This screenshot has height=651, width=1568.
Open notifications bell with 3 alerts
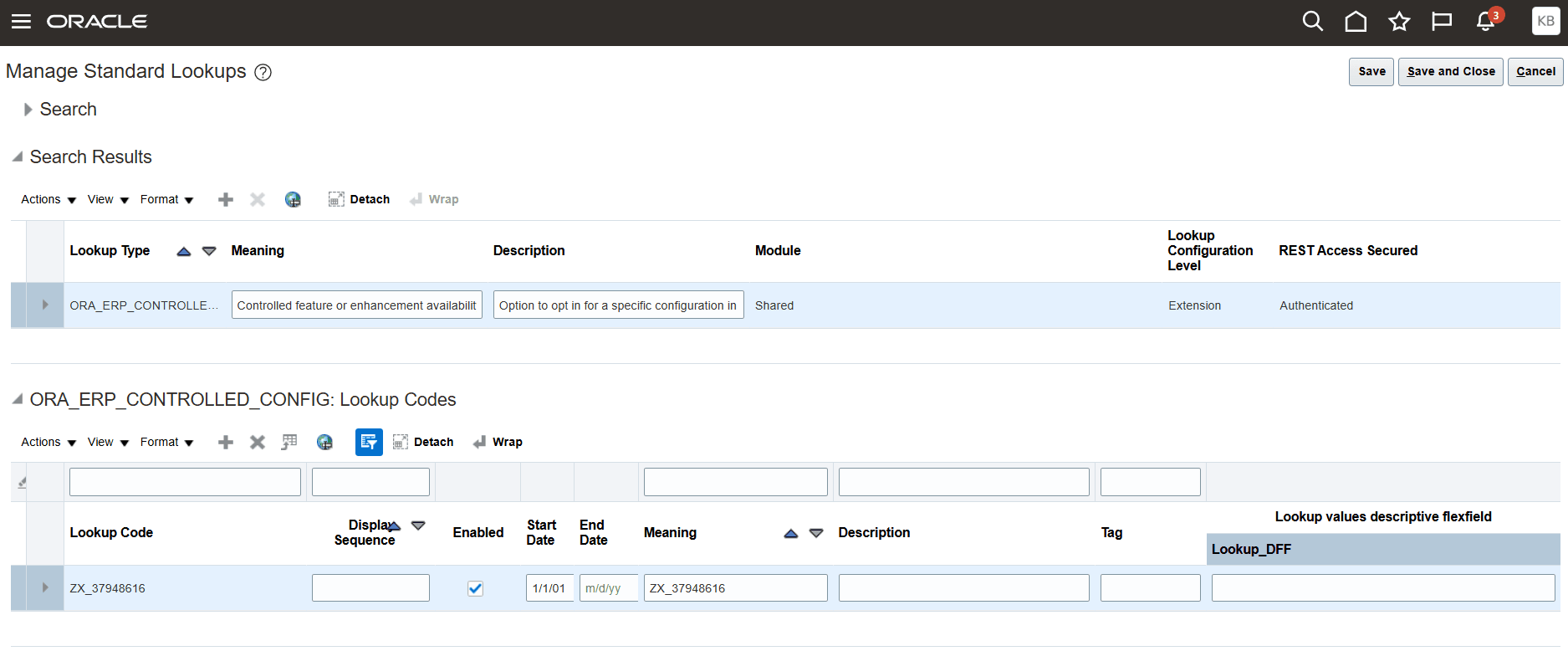[1487, 21]
